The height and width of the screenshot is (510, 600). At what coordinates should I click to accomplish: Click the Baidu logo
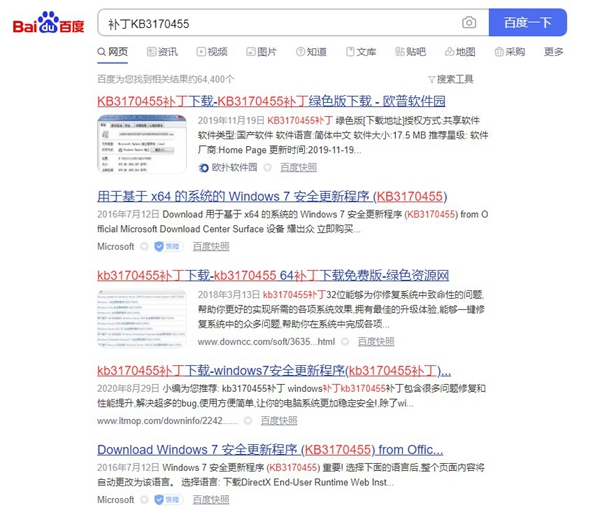click(48, 23)
